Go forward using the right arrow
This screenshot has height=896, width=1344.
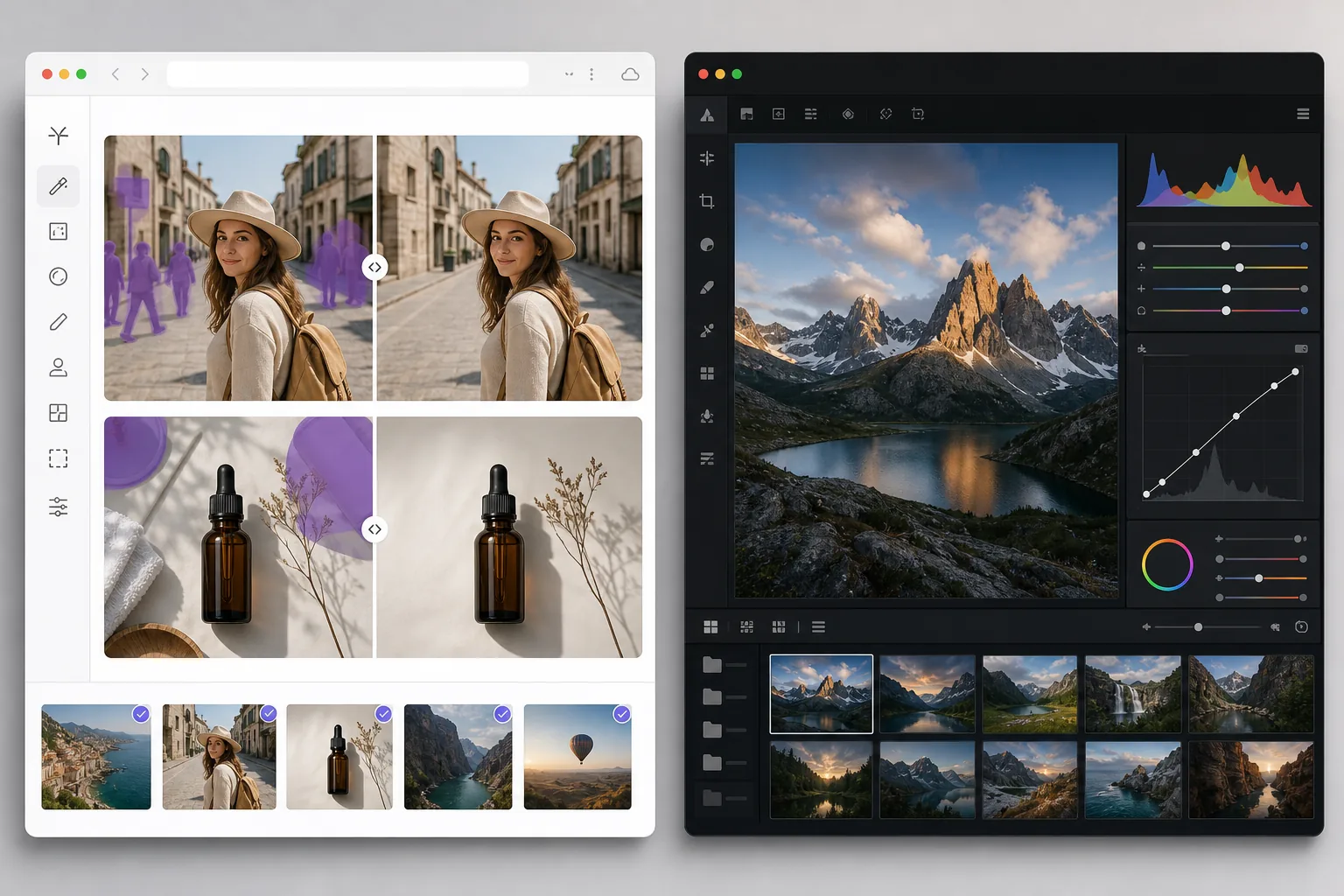[x=144, y=74]
